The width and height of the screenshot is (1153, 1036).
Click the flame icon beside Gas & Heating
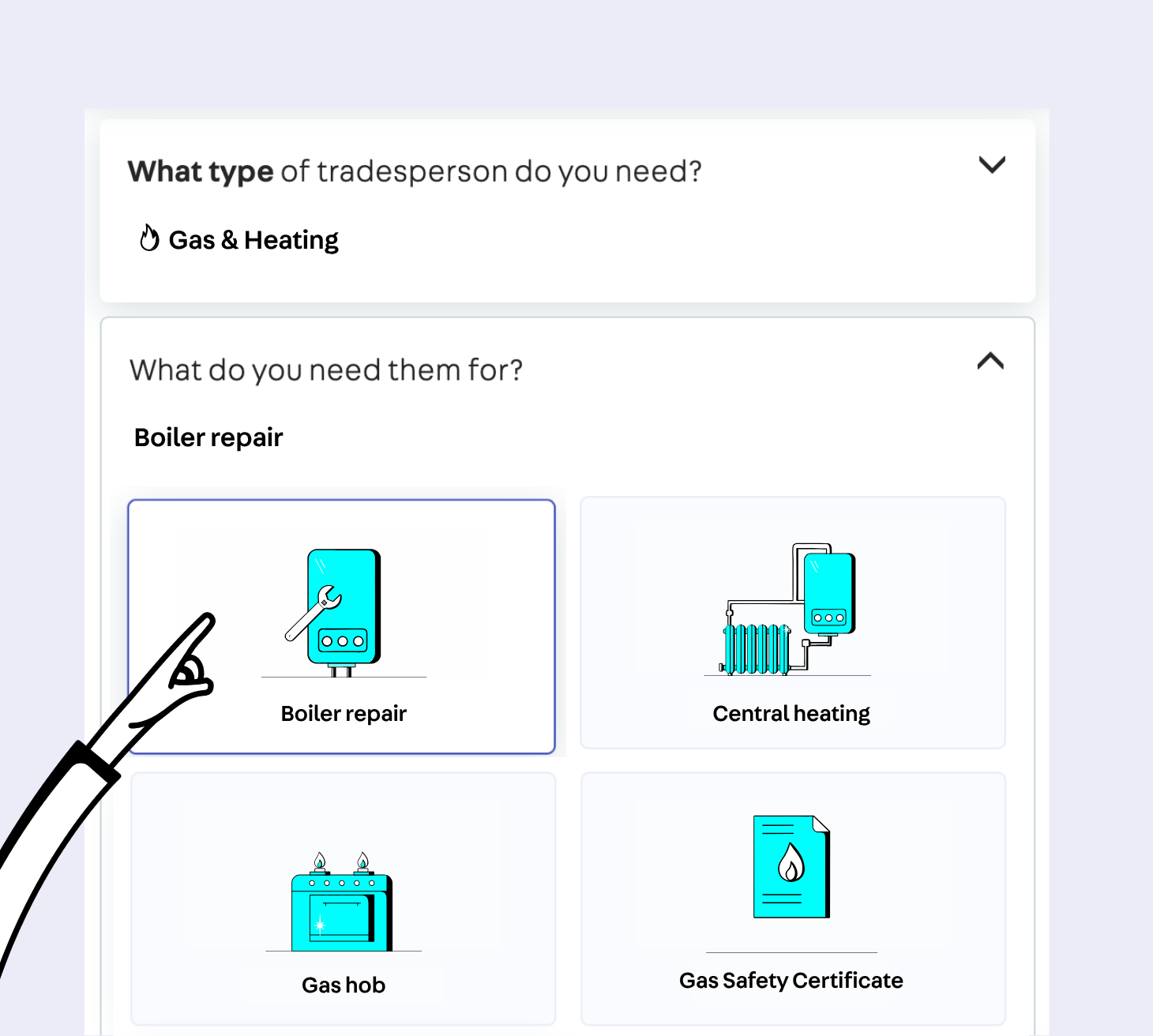(149, 238)
